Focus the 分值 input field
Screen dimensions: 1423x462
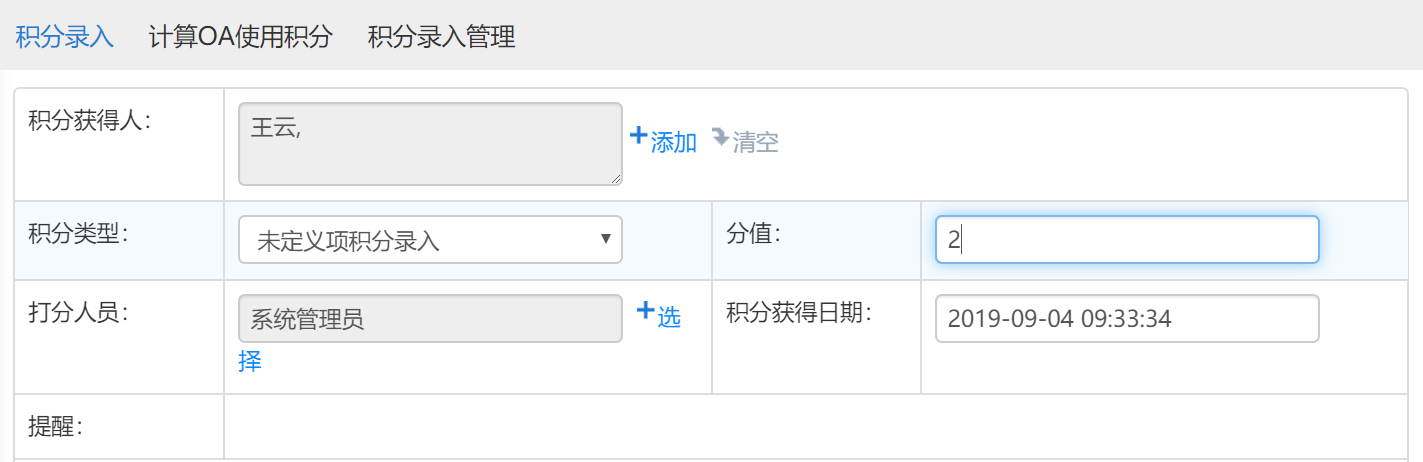pos(1127,240)
